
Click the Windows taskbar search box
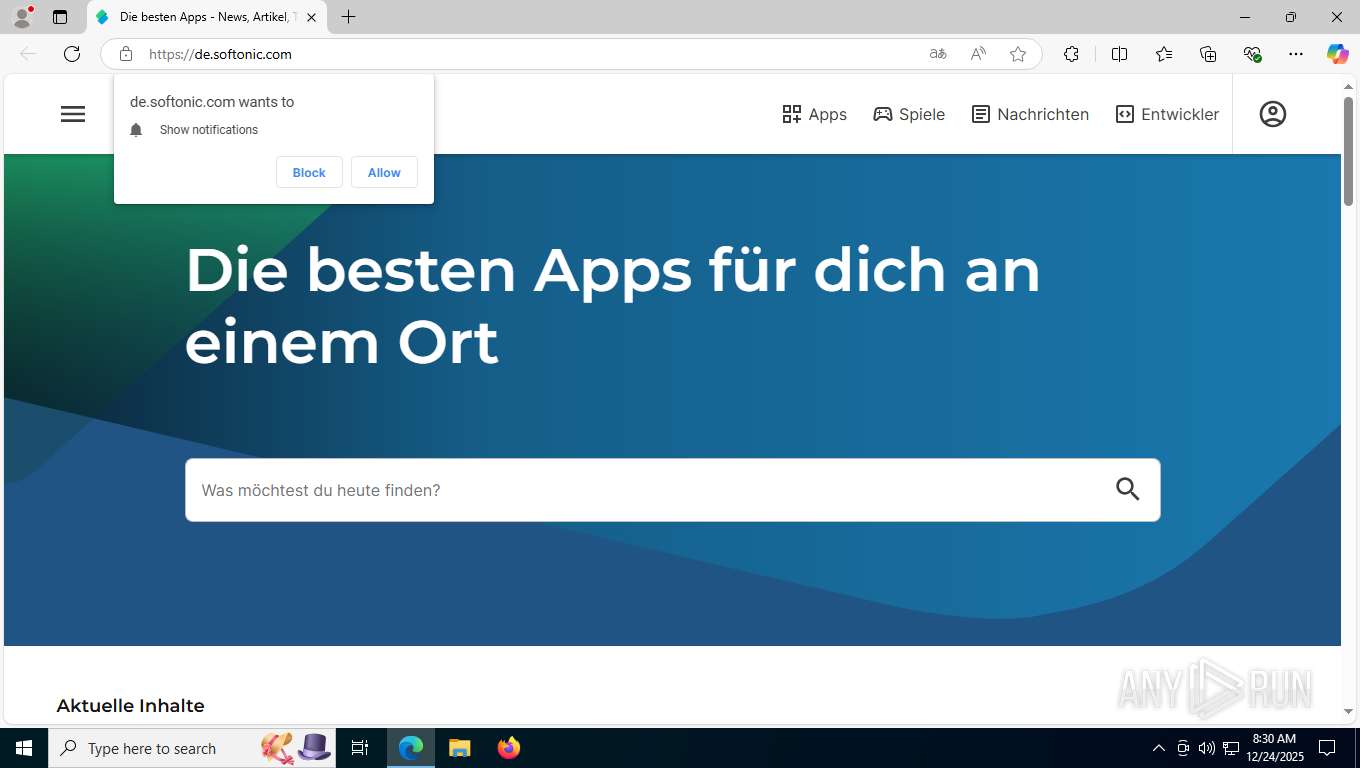192,748
